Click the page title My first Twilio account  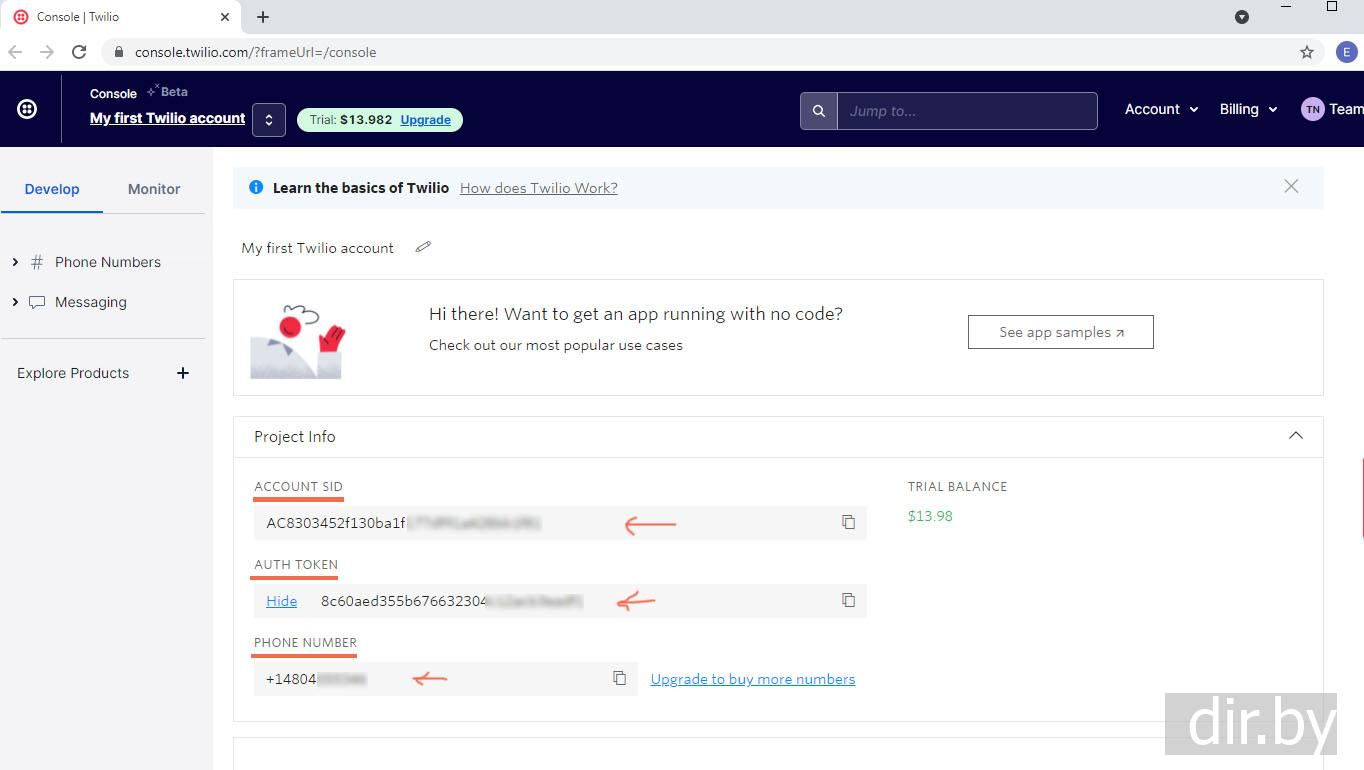pyautogui.click(x=318, y=248)
